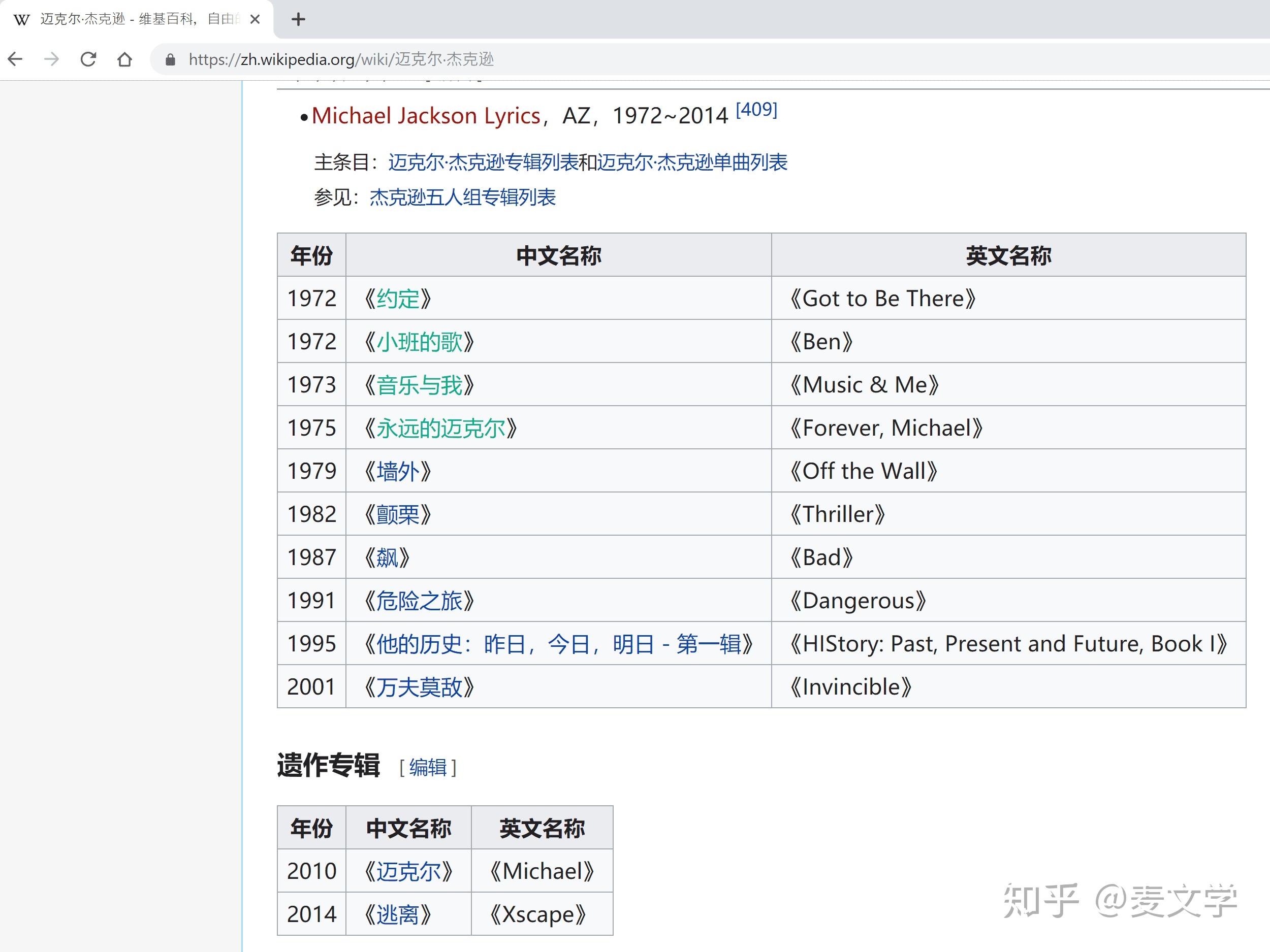Go to the browser home page icon

pyautogui.click(x=124, y=59)
